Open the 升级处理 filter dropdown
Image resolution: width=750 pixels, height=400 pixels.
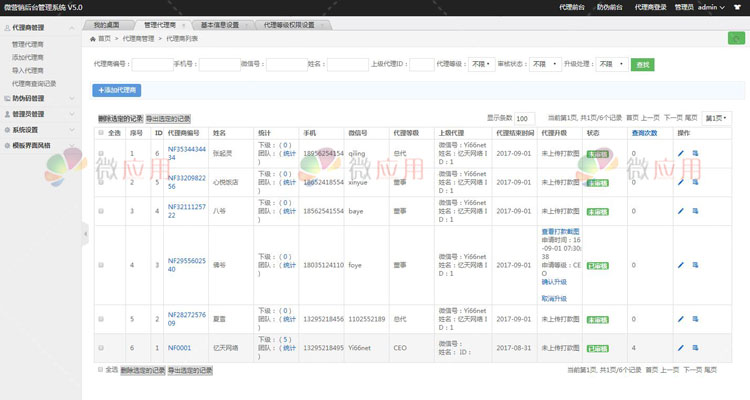click(x=612, y=64)
